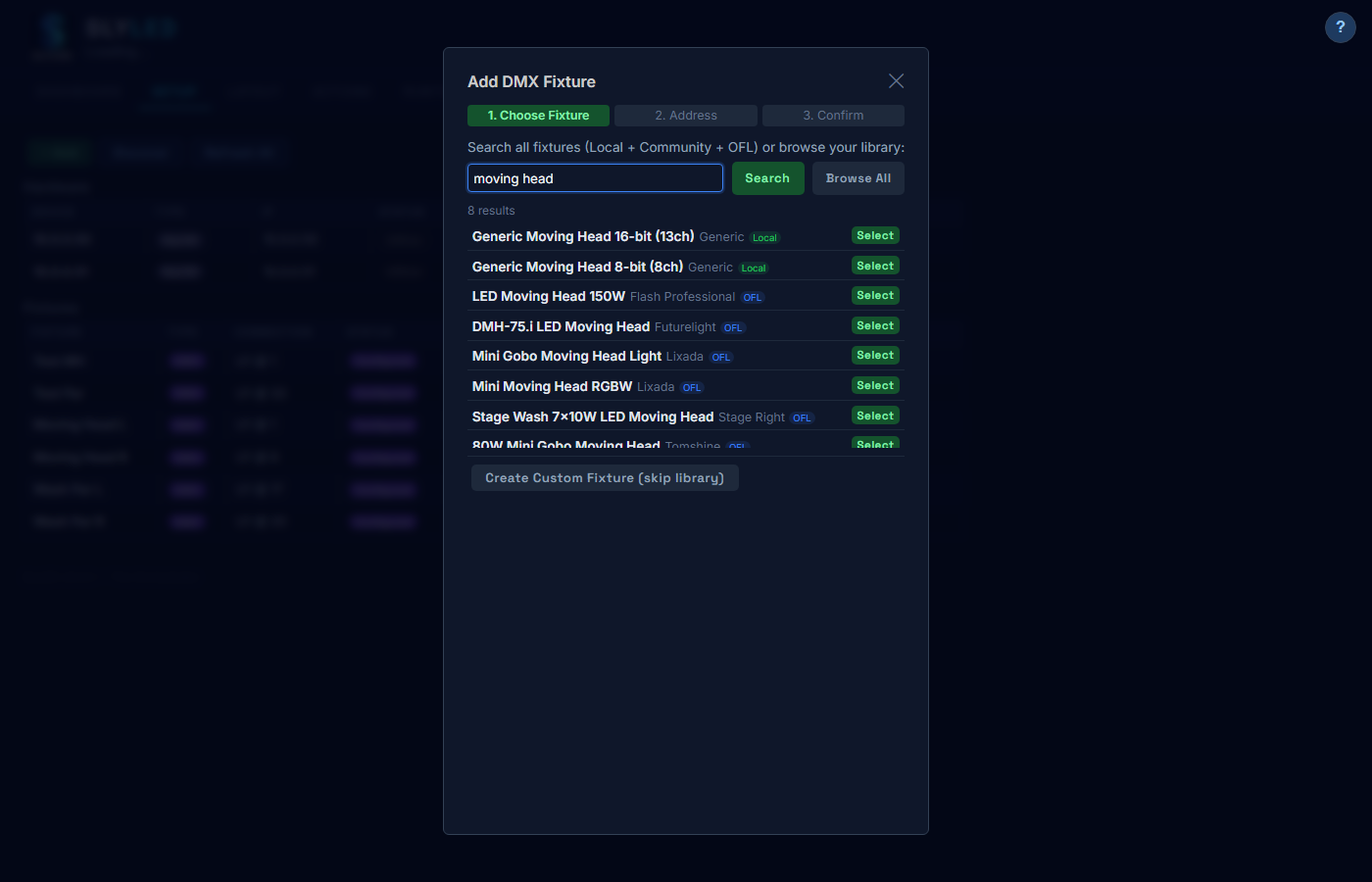
Task: Close the Add DMX Fixture dialog
Action: pyautogui.click(x=896, y=80)
